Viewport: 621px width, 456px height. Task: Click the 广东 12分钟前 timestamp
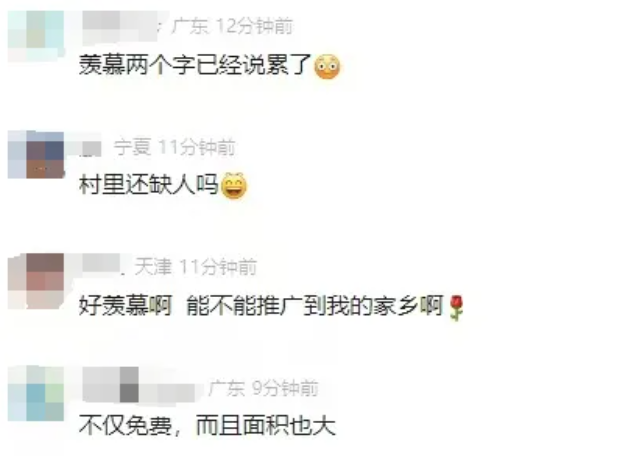(x=232, y=27)
